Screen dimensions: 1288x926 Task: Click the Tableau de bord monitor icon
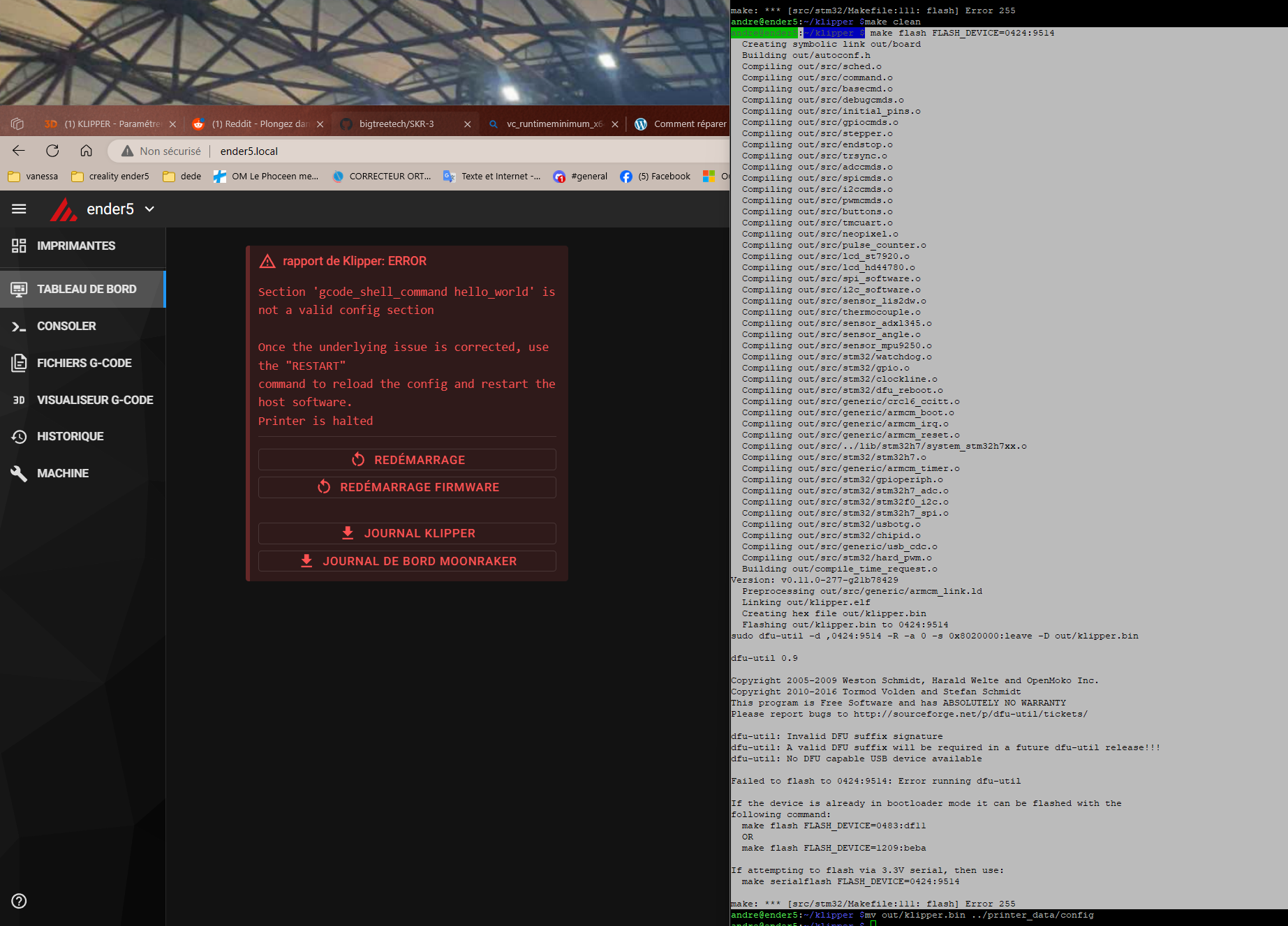click(x=19, y=289)
